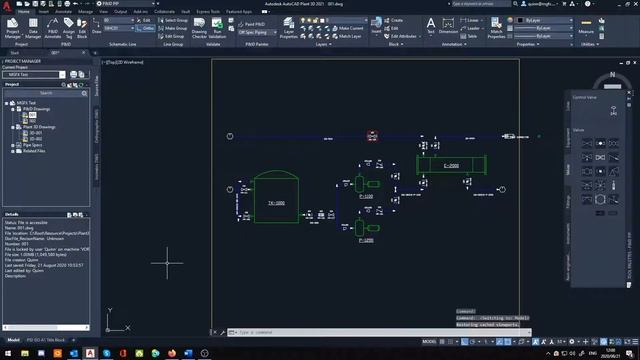The image size is (640, 360).
Task: Open the Drawing Checker tool
Action: tap(199, 27)
